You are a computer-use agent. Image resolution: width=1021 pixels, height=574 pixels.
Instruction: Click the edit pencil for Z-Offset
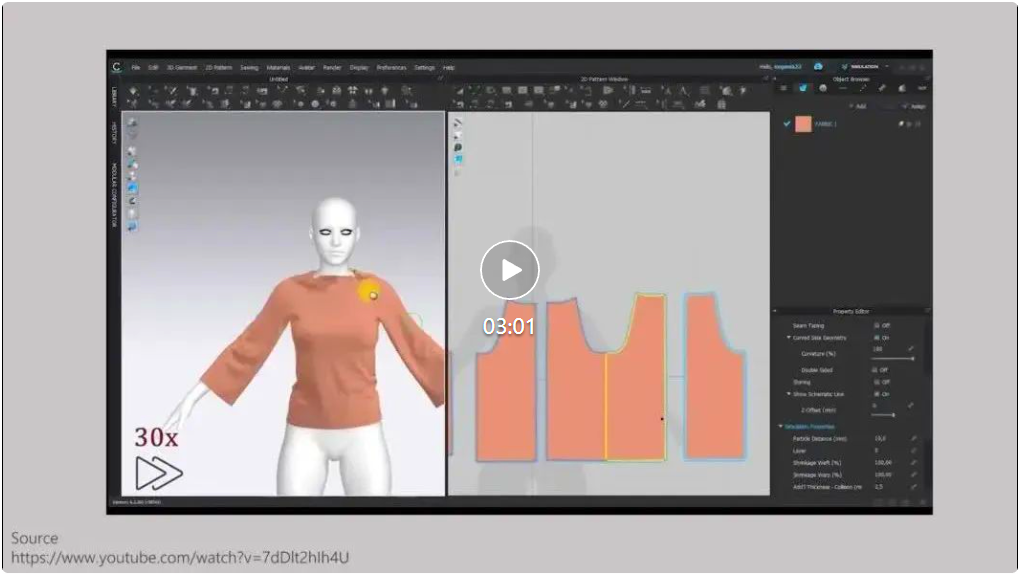coord(911,405)
